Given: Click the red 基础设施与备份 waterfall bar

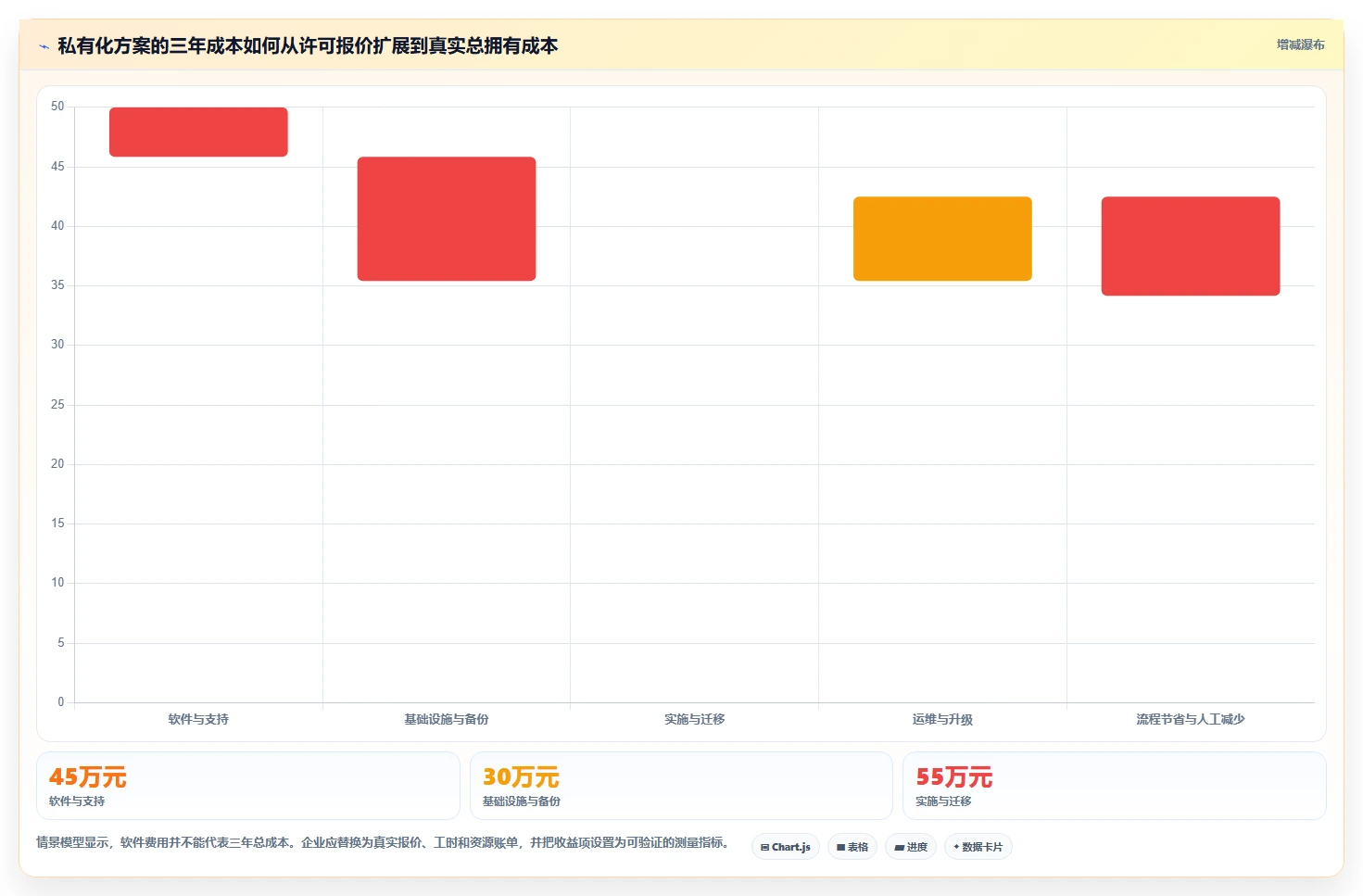Looking at the screenshot, I should click(447, 219).
